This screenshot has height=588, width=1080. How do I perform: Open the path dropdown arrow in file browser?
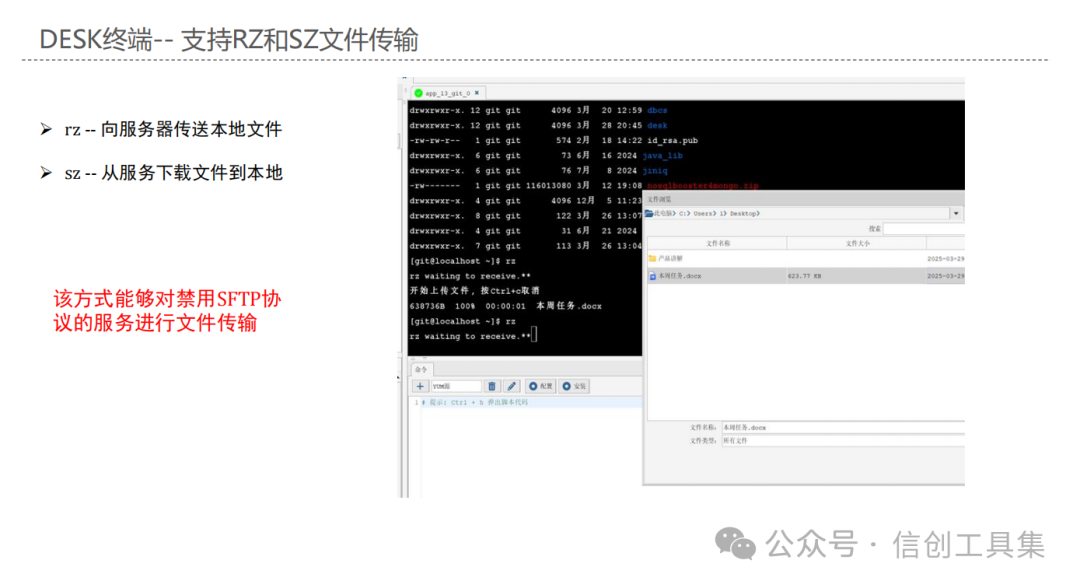[x=956, y=213]
